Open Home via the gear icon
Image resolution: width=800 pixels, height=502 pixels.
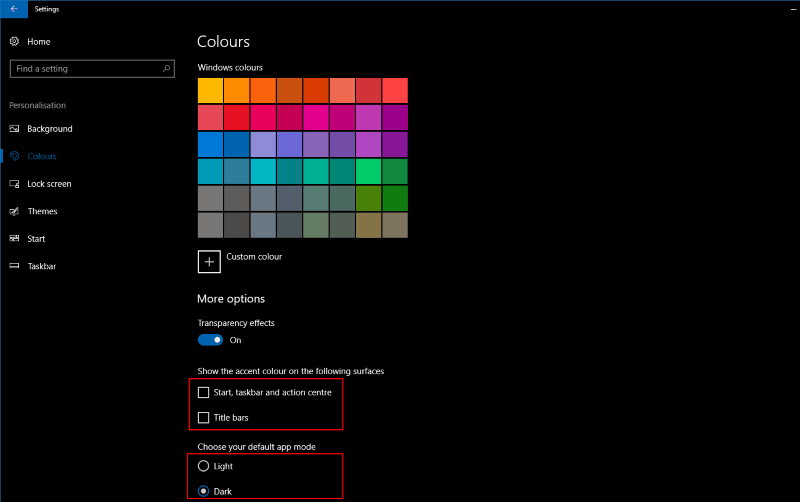click(14, 41)
